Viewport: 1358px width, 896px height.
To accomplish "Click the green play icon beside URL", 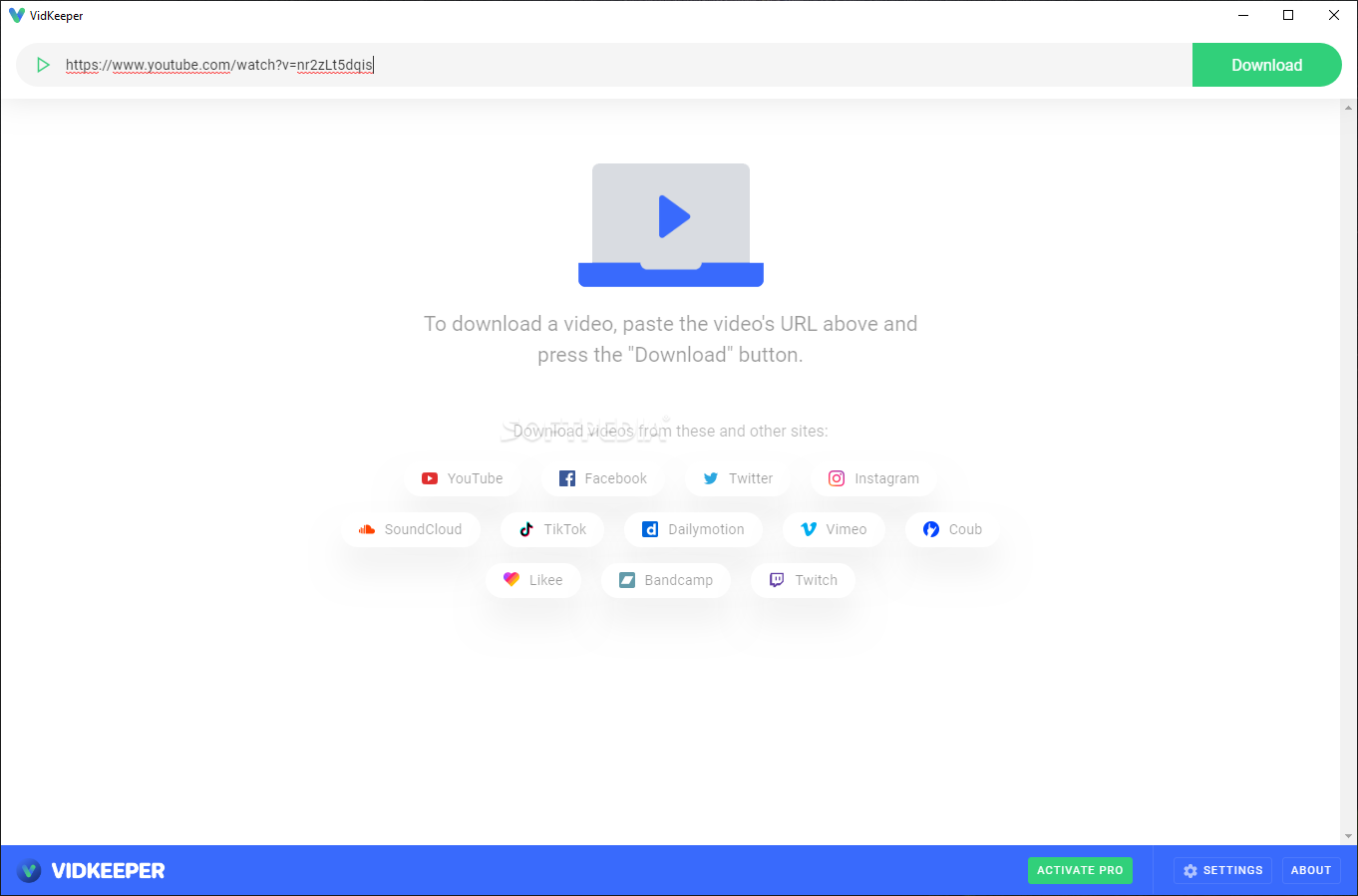I will 43,65.
